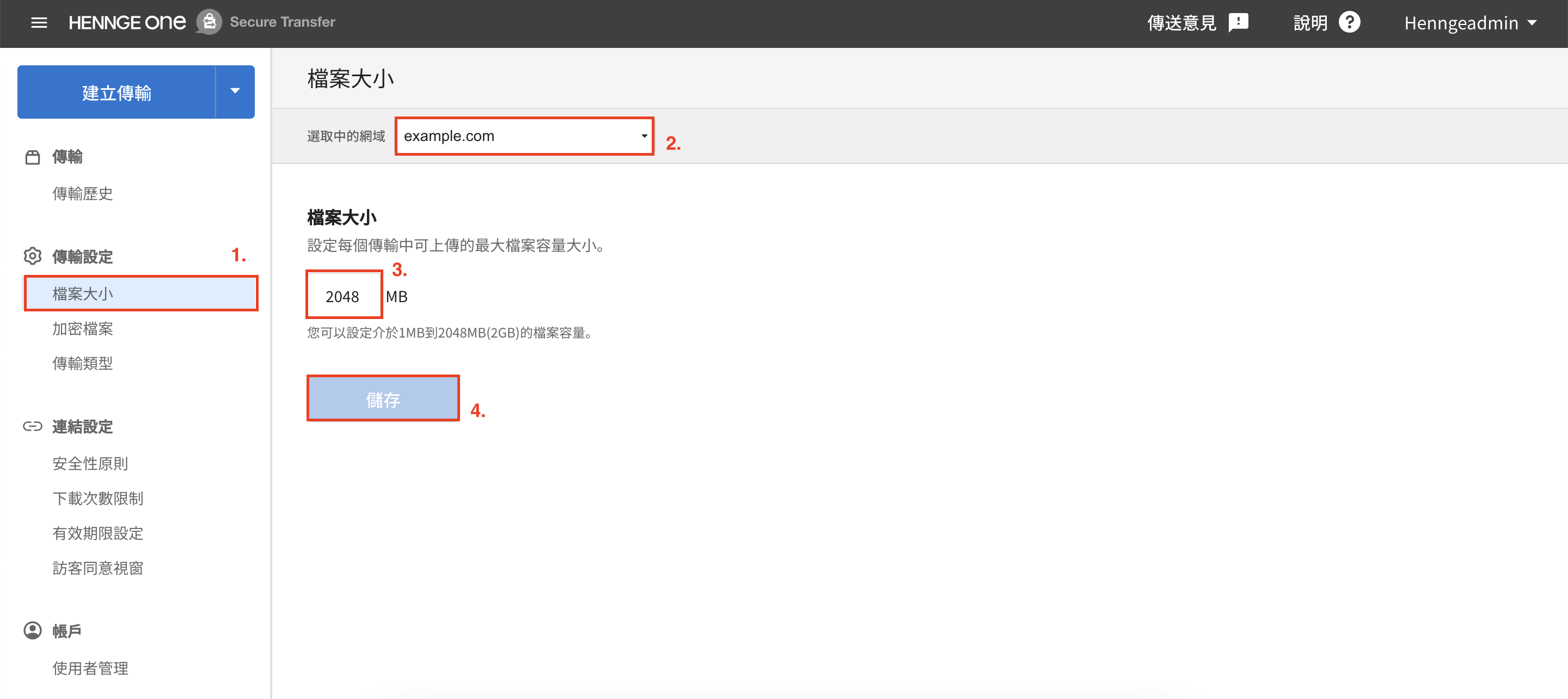Click the 傳輸 section heading

(x=67, y=157)
